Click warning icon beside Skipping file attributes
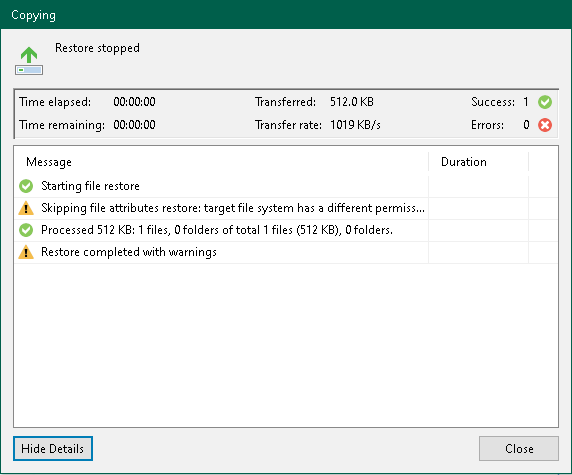Viewport: 572px width, 475px height. click(26, 208)
